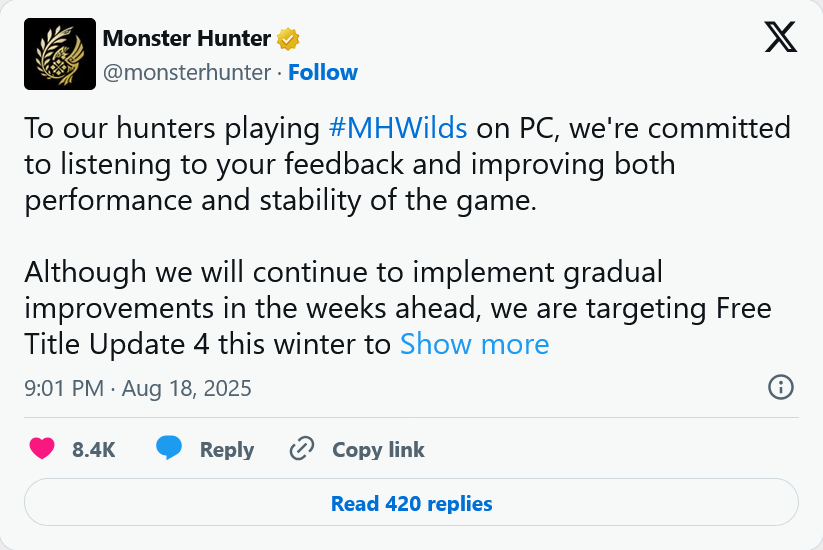Click the blue reply speech bubble icon
The height and width of the screenshot is (550, 823).
pos(168,448)
